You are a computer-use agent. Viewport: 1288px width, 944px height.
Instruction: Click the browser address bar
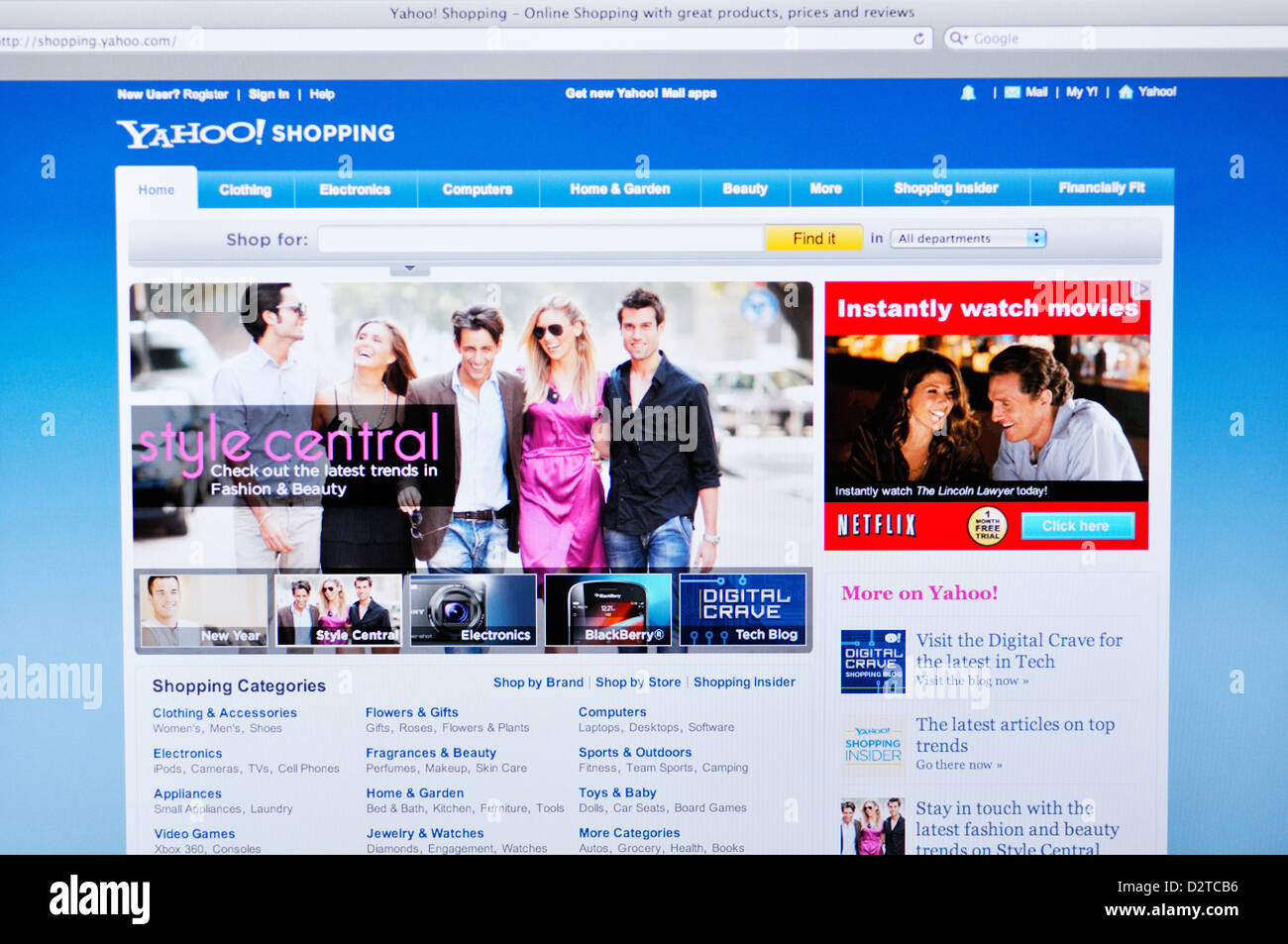464,40
